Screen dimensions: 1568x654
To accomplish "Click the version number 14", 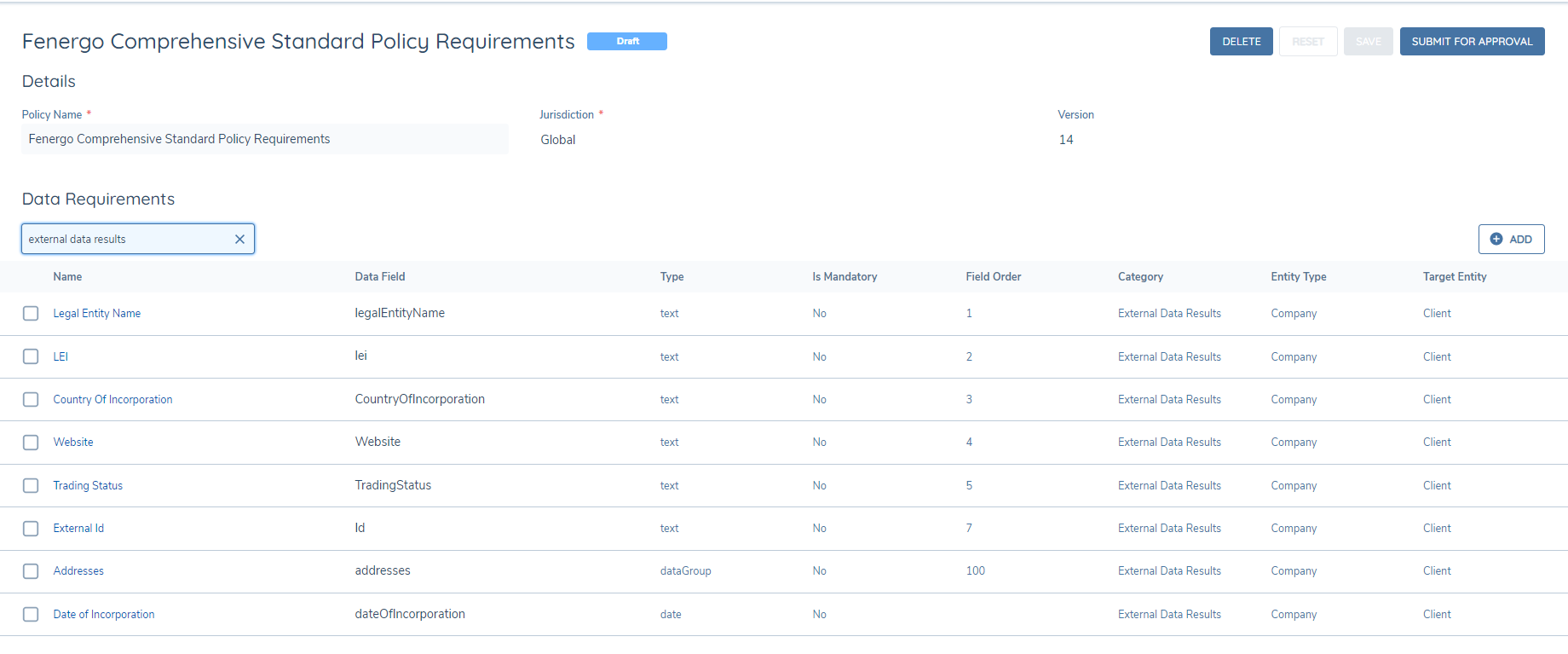I will (1066, 140).
